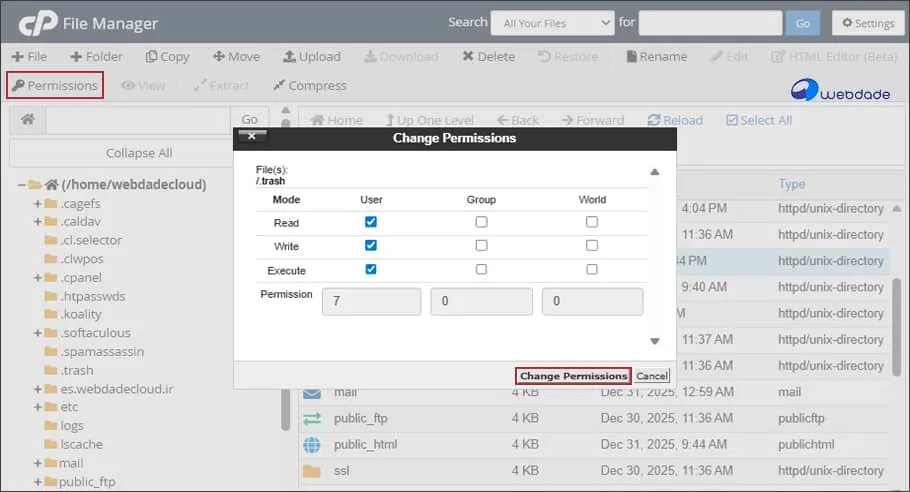The height and width of the screenshot is (492, 910).
Task: Enable Read permission for World
Action: (x=591, y=222)
